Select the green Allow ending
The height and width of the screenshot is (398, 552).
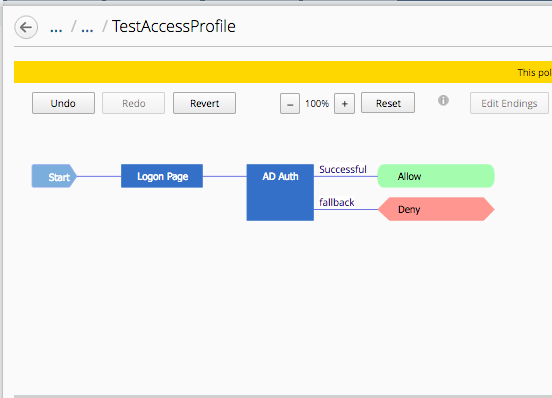pyautogui.click(x=436, y=176)
